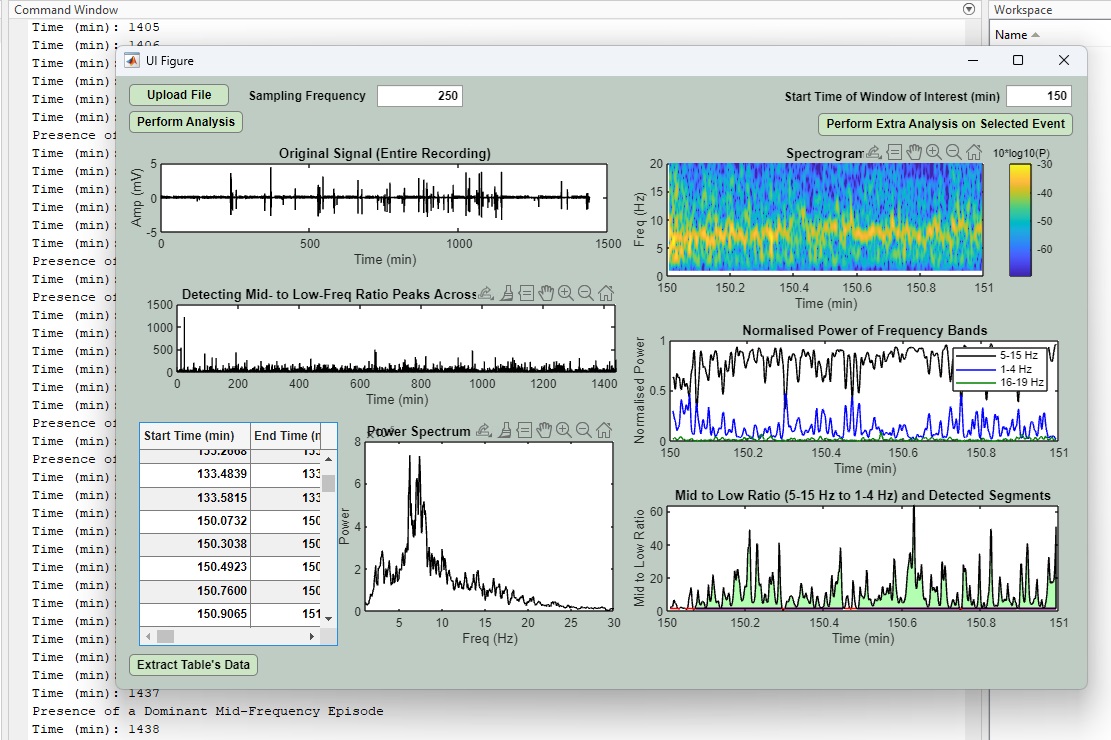The height and width of the screenshot is (740, 1111).
Task: Click the Upload File button
Action: click(178, 95)
